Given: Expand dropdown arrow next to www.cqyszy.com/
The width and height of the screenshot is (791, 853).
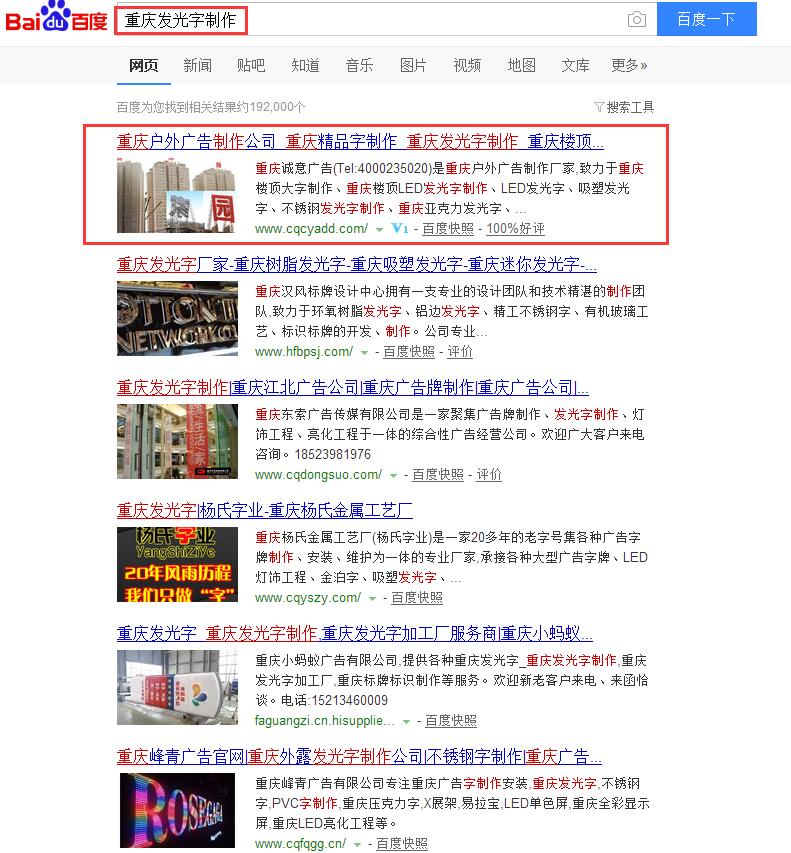Looking at the screenshot, I should point(372,598).
